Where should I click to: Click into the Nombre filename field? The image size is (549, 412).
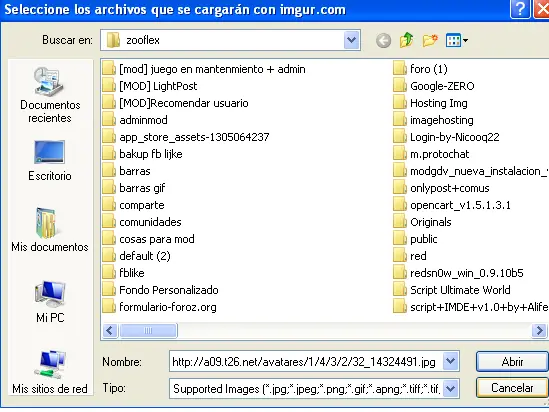(306, 361)
